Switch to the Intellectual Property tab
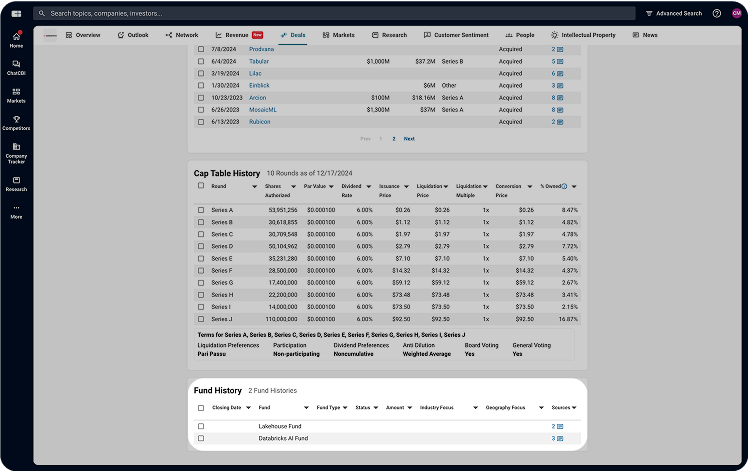Image resolution: width=748 pixels, height=471 pixels. coord(583,35)
